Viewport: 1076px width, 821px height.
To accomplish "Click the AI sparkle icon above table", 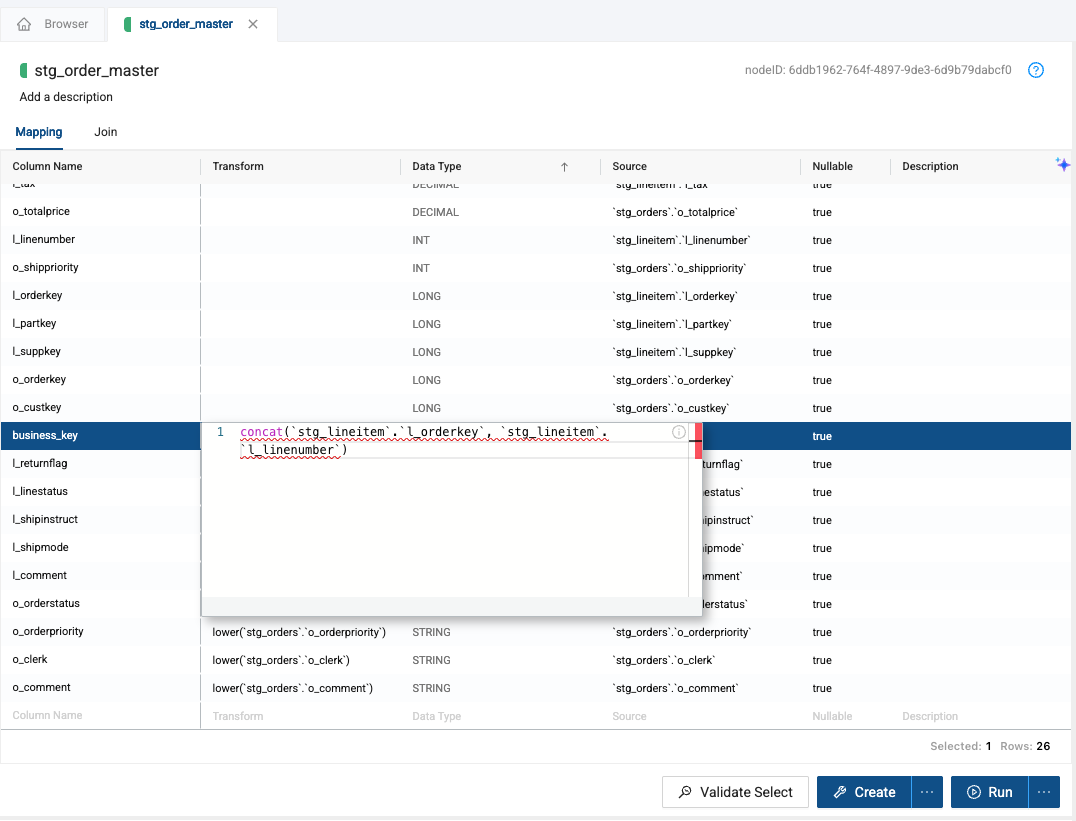I will point(1062,164).
